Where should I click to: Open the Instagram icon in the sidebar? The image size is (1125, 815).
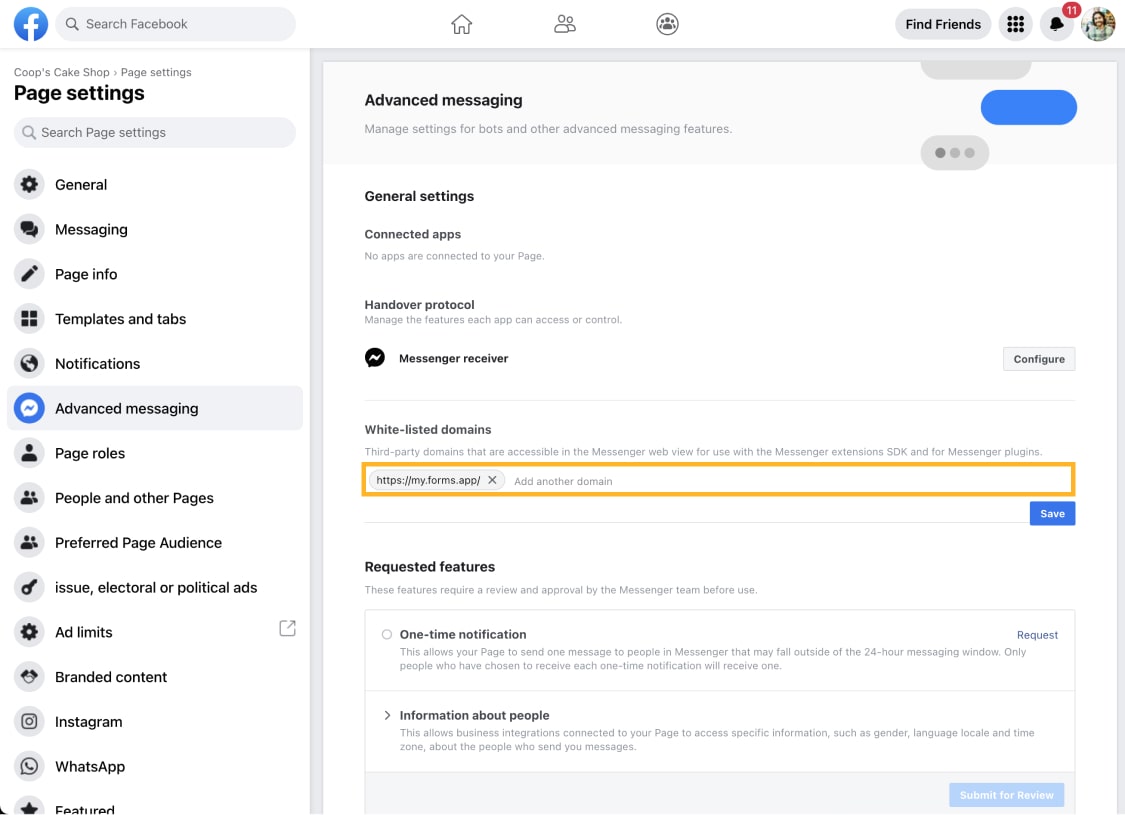tap(29, 721)
